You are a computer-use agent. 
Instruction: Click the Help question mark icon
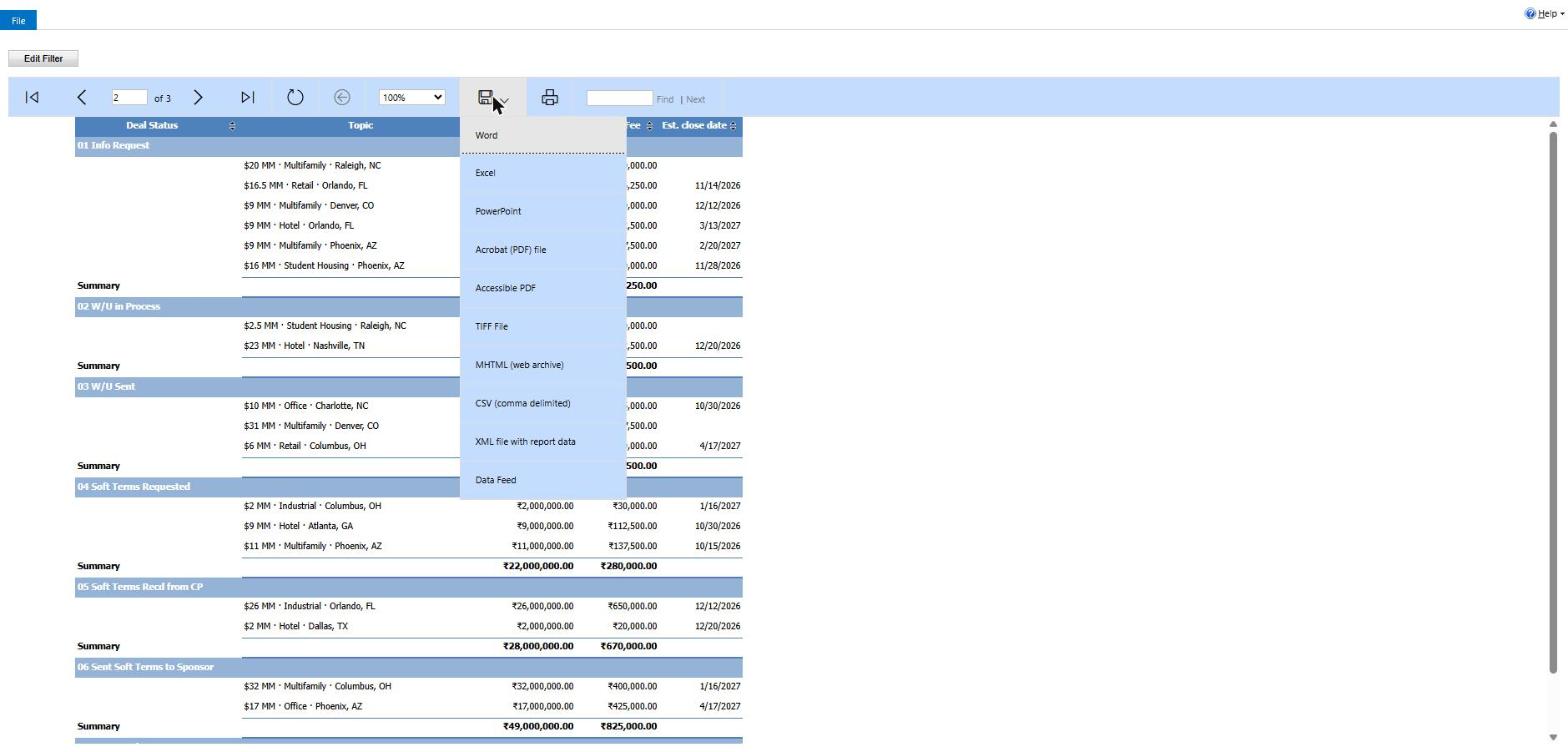pos(1530,14)
